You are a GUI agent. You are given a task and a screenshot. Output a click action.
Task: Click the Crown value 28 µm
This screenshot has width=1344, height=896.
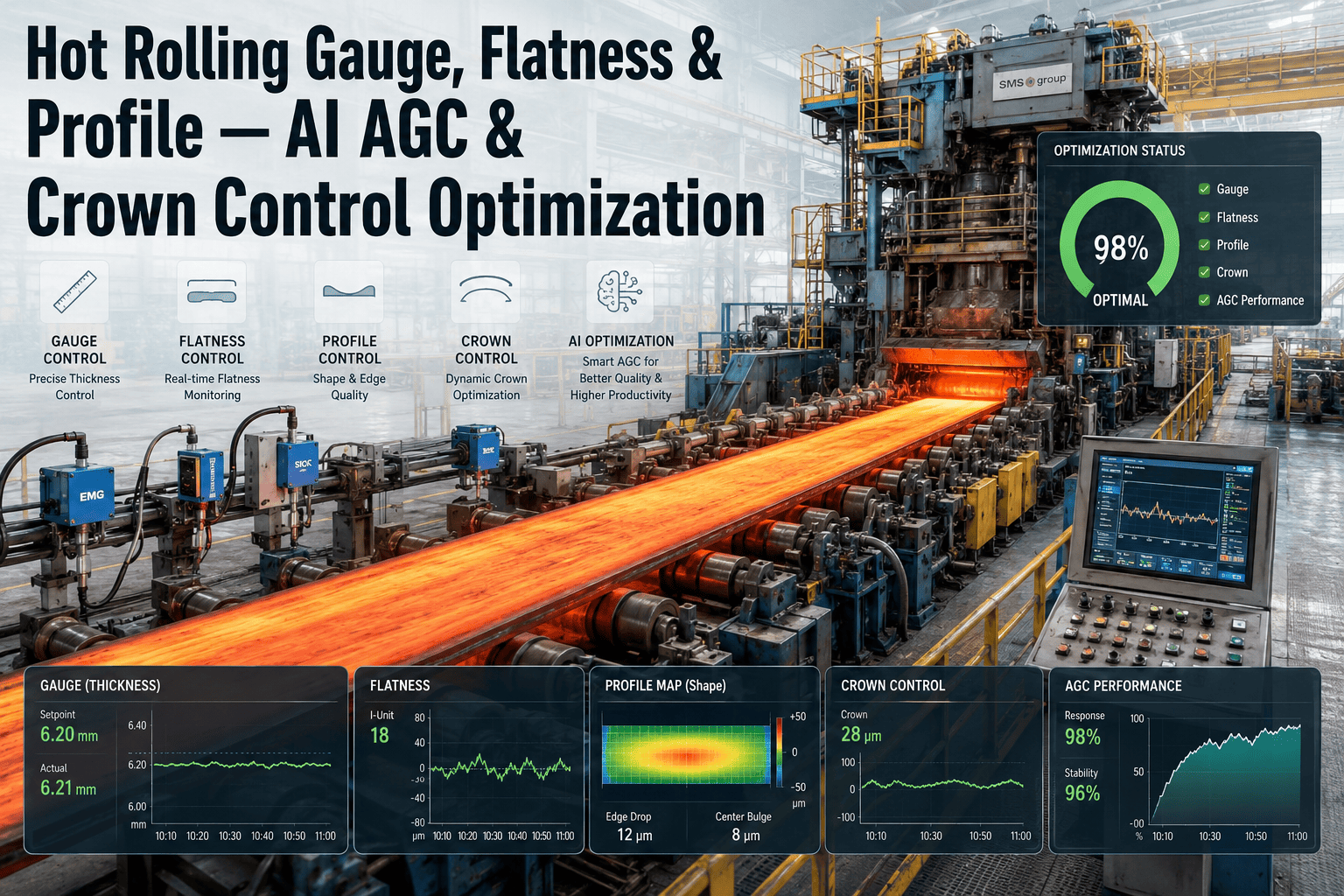pyautogui.click(x=861, y=735)
